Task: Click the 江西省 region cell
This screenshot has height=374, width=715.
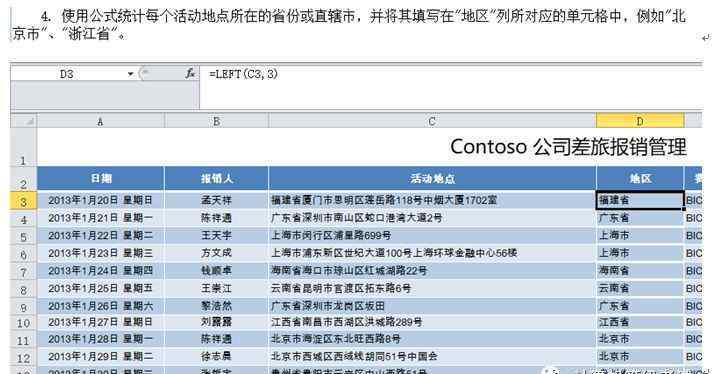Action: (640, 322)
